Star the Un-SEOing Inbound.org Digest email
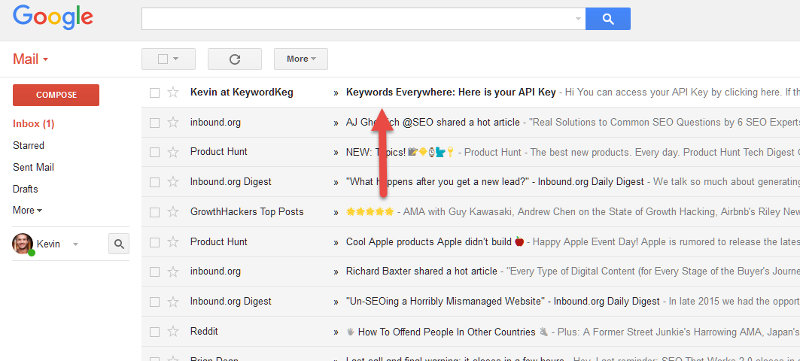The image size is (800, 361). [x=173, y=301]
